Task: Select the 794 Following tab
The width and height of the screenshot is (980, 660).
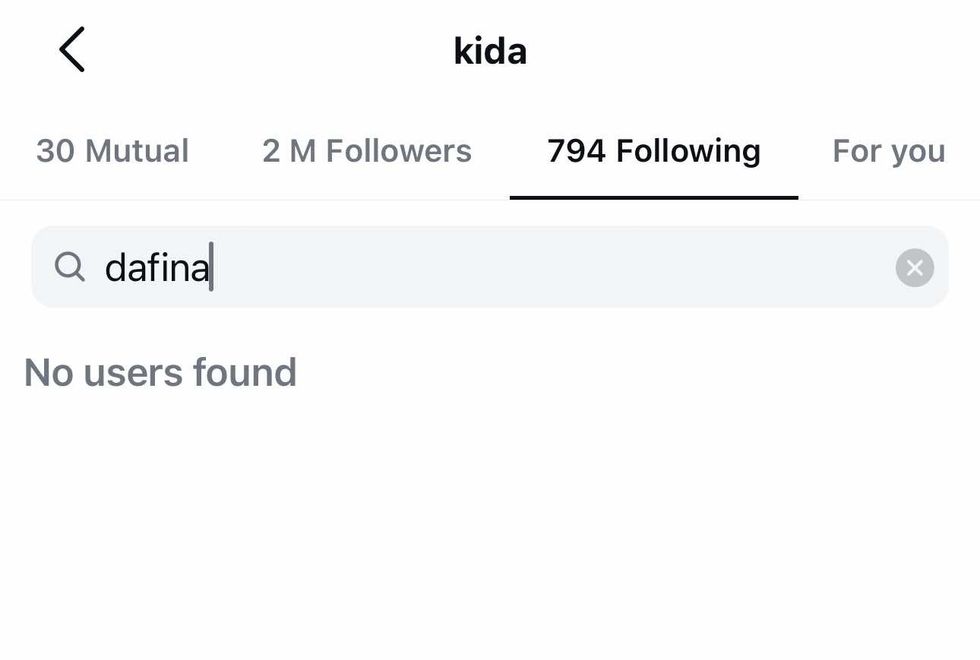Action: [653, 151]
